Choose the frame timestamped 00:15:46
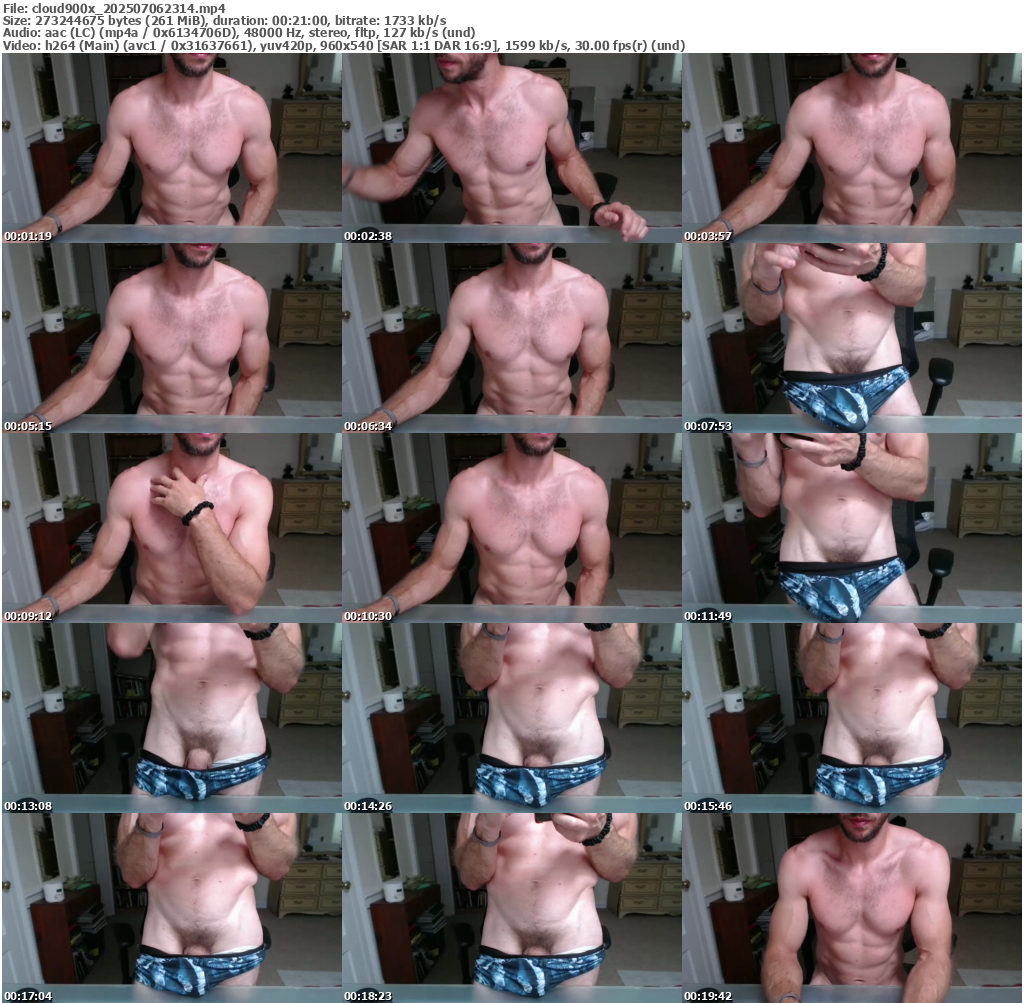The height and width of the screenshot is (1003, 1024). pyautogui.click(x=852, y=718)
